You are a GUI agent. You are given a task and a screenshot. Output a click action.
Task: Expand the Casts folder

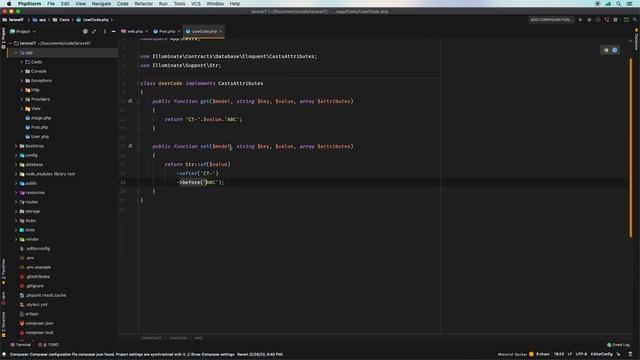click(22, 62)
